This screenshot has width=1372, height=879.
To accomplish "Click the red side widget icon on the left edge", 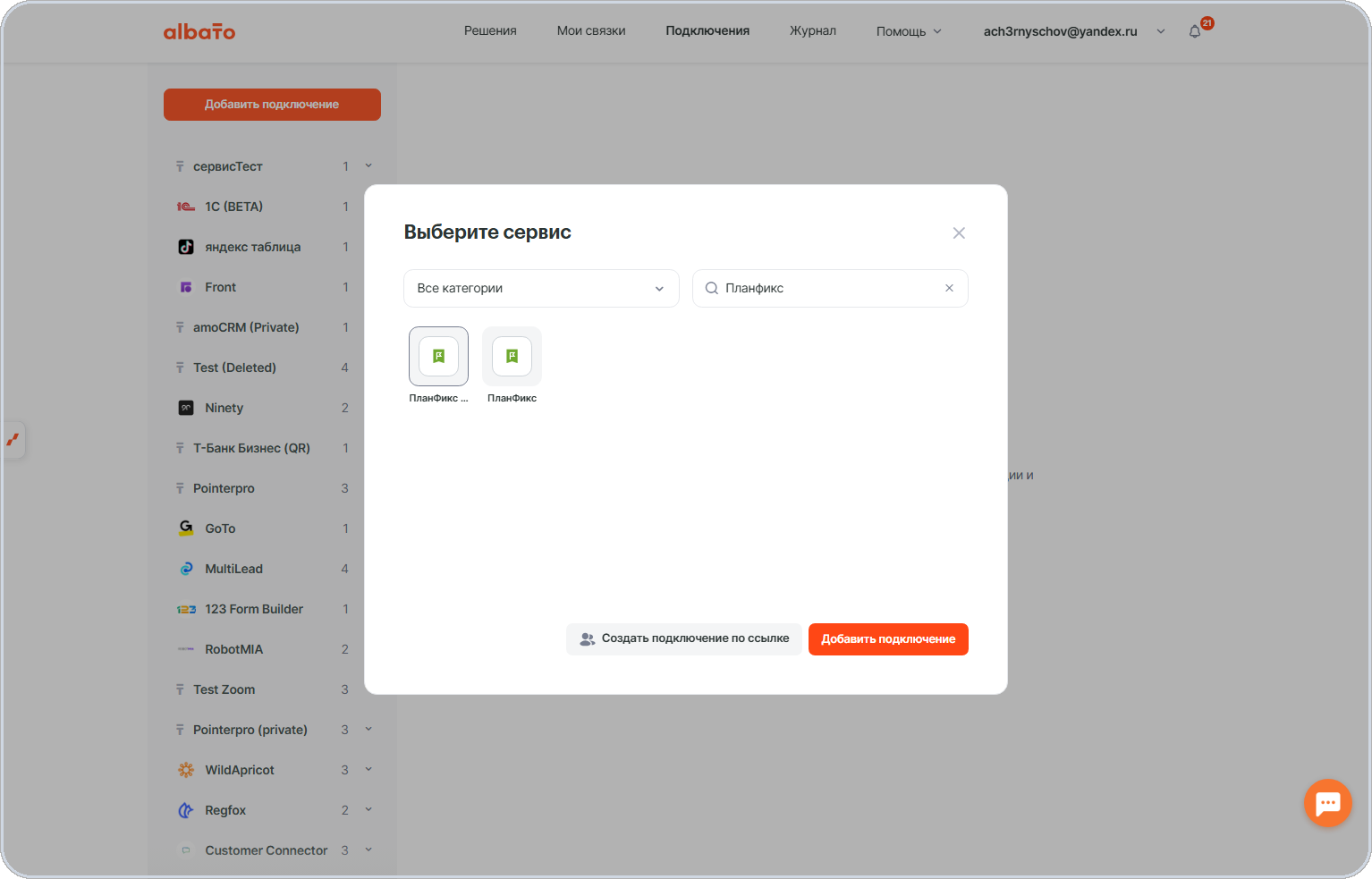I will pyautogui.click(x=13, y=440).
